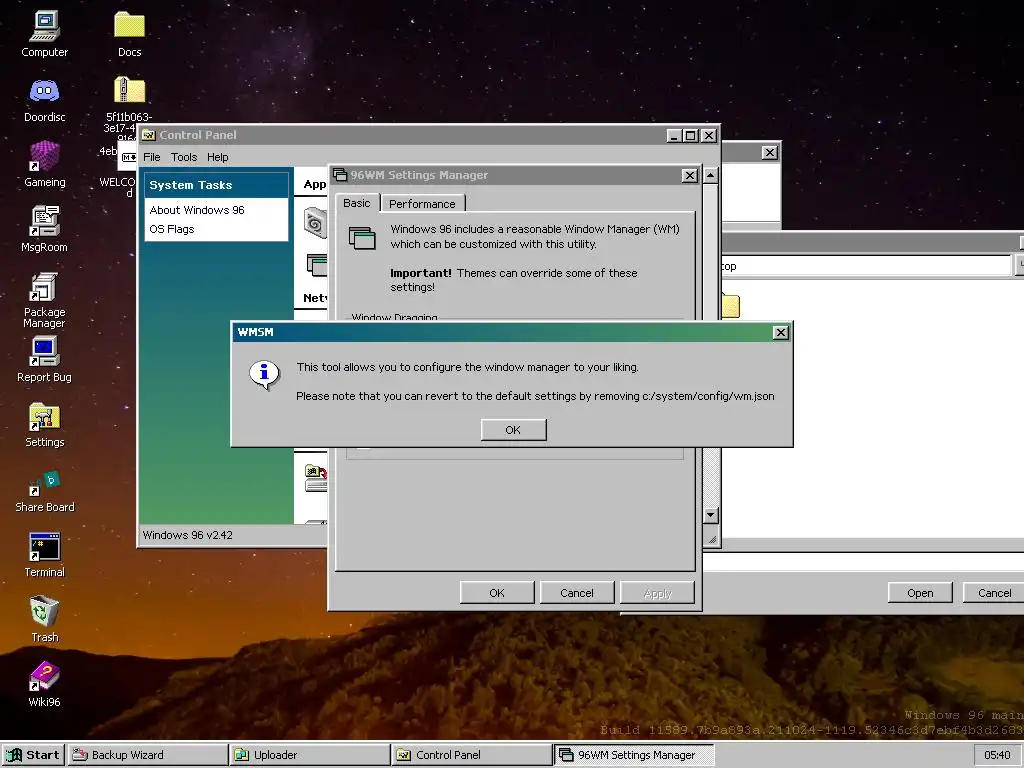Open the Gameing shortcut icon
This screenshot has width=1024, height=768.
44,157
